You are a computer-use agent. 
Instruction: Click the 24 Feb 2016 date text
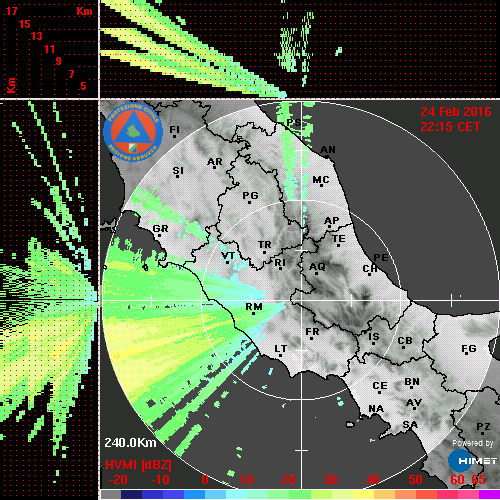click(x=456, y=112)
